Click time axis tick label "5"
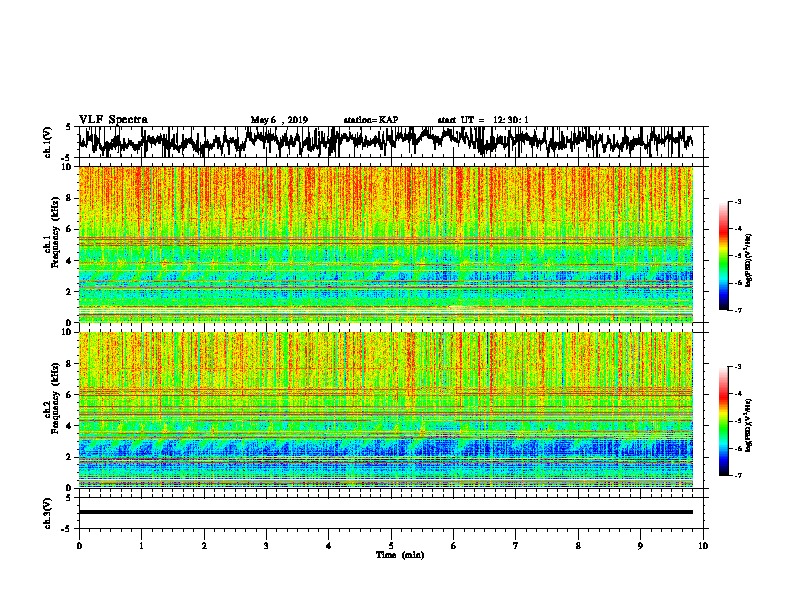Screen dimensions: 792x612 coord(391,546)
